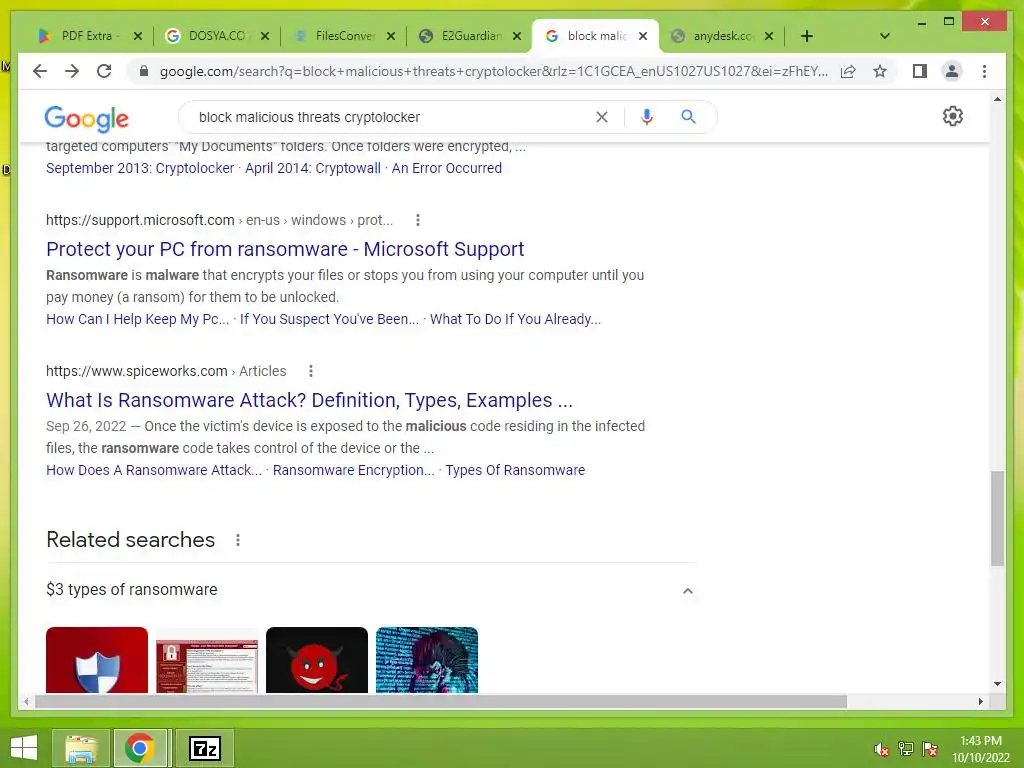The width and height of the screenshot is (1024, 768).
Task: Open the hooded hacker code thumbnail
Action: tap(427, 660)
